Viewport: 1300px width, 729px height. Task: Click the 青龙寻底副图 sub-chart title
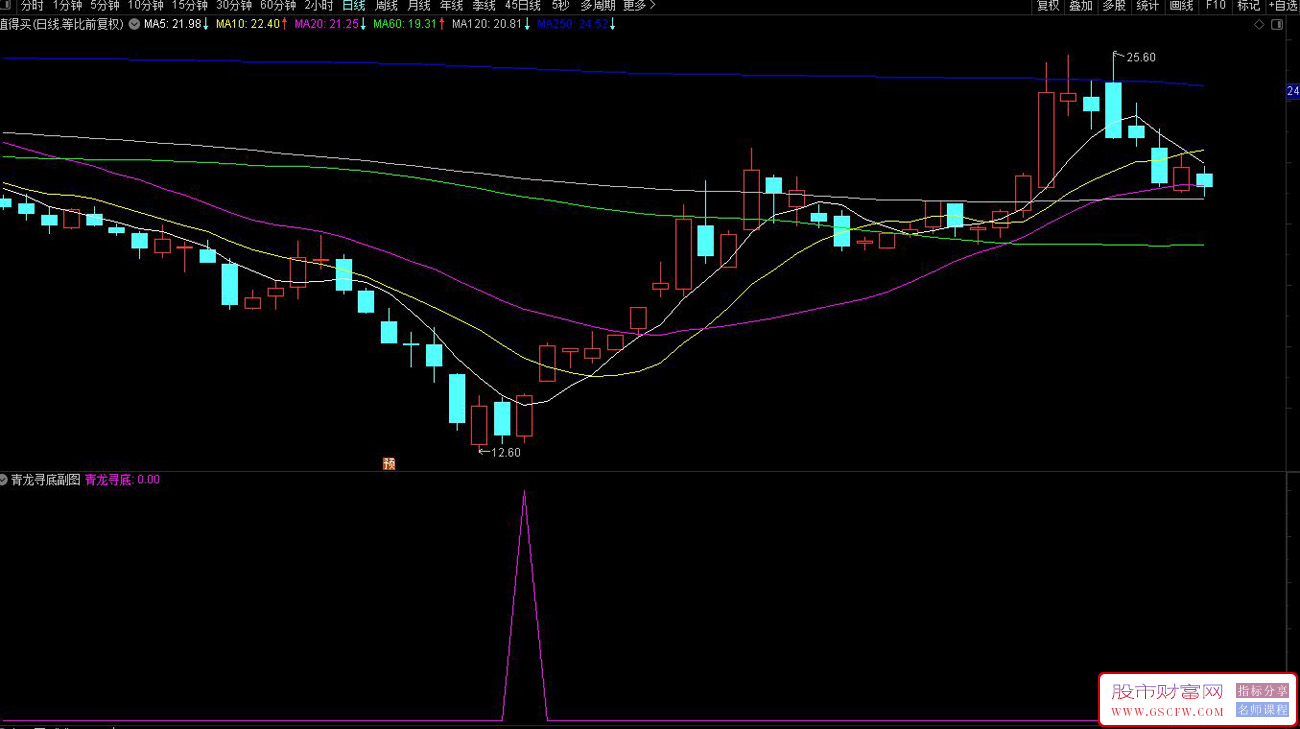(46, 480)
